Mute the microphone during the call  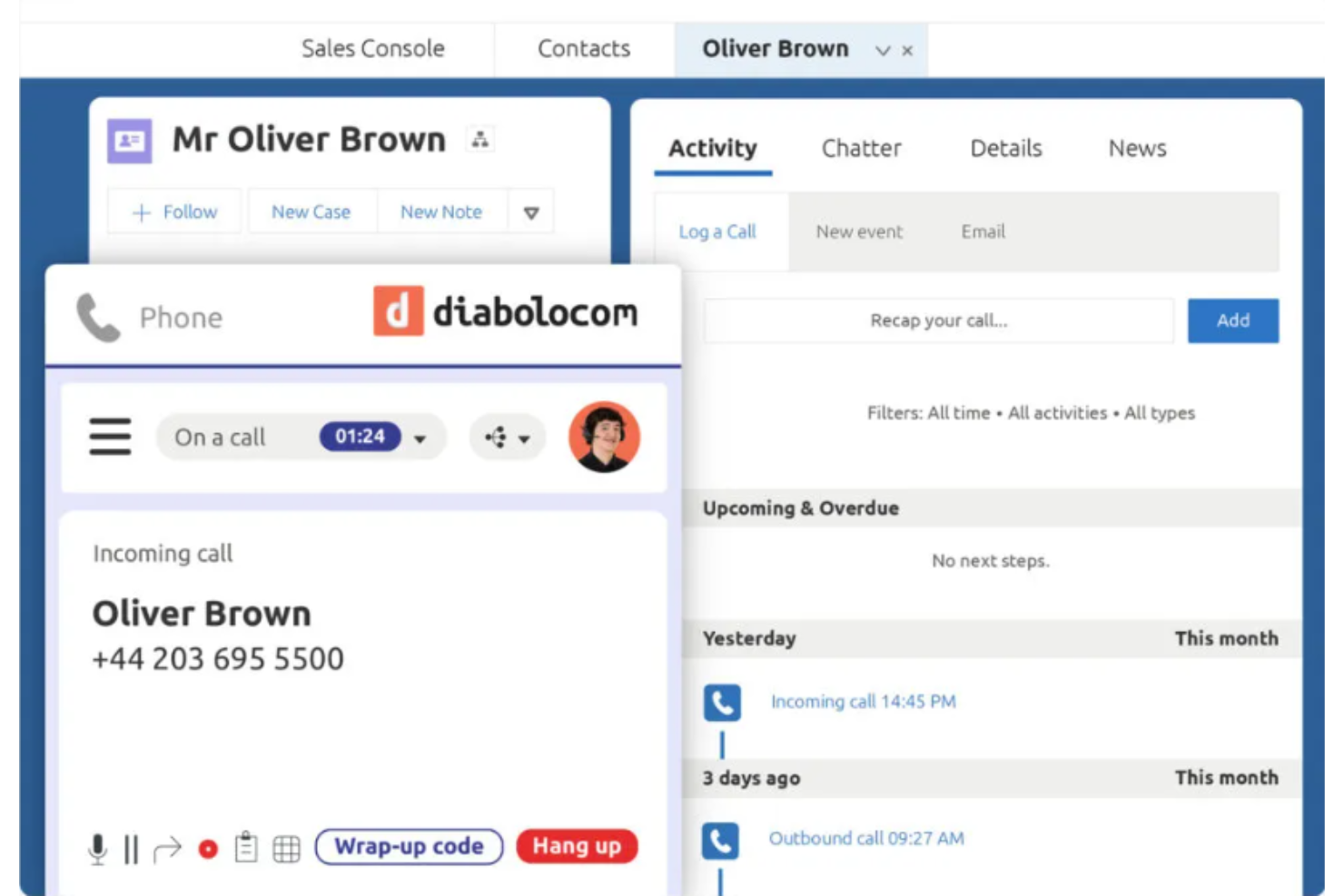[x=98, y=846]
